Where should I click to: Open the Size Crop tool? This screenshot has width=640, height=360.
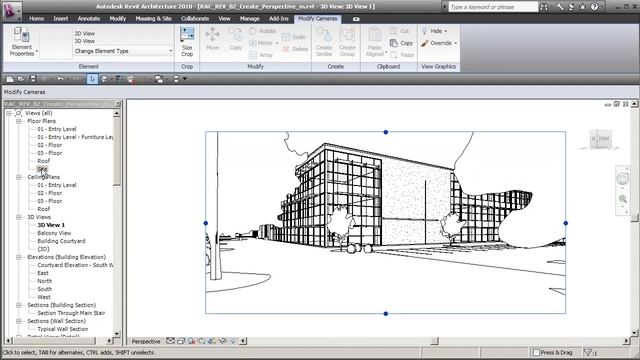187,42
